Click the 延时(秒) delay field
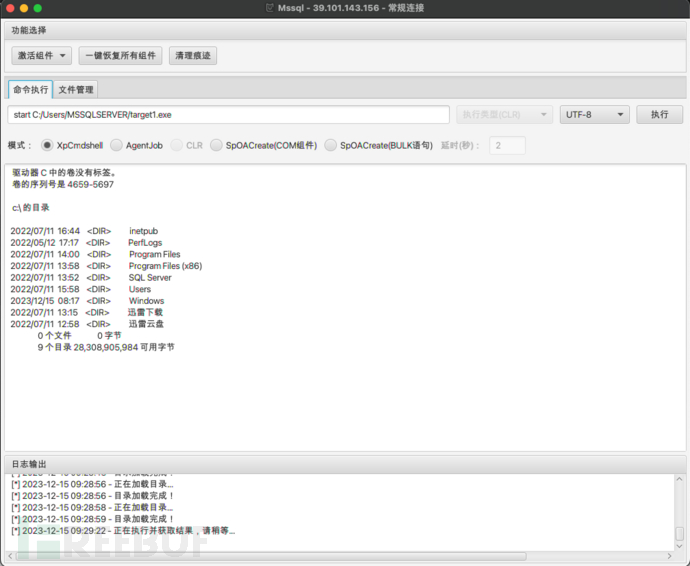690x566 pixels. coord(506,146)
